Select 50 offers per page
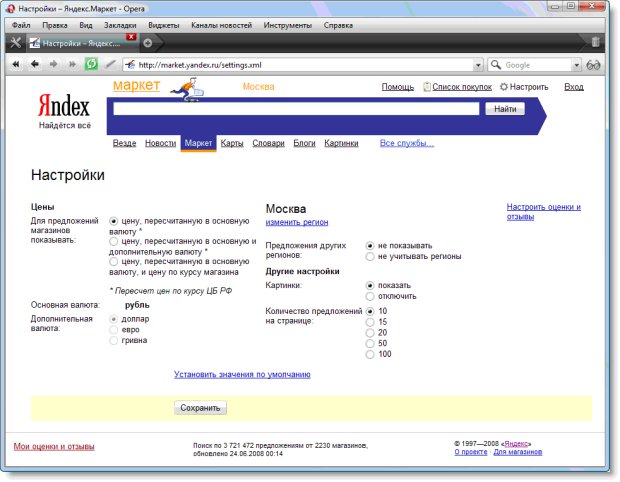The height and width of the screenshot is (482, 620). 370,343
